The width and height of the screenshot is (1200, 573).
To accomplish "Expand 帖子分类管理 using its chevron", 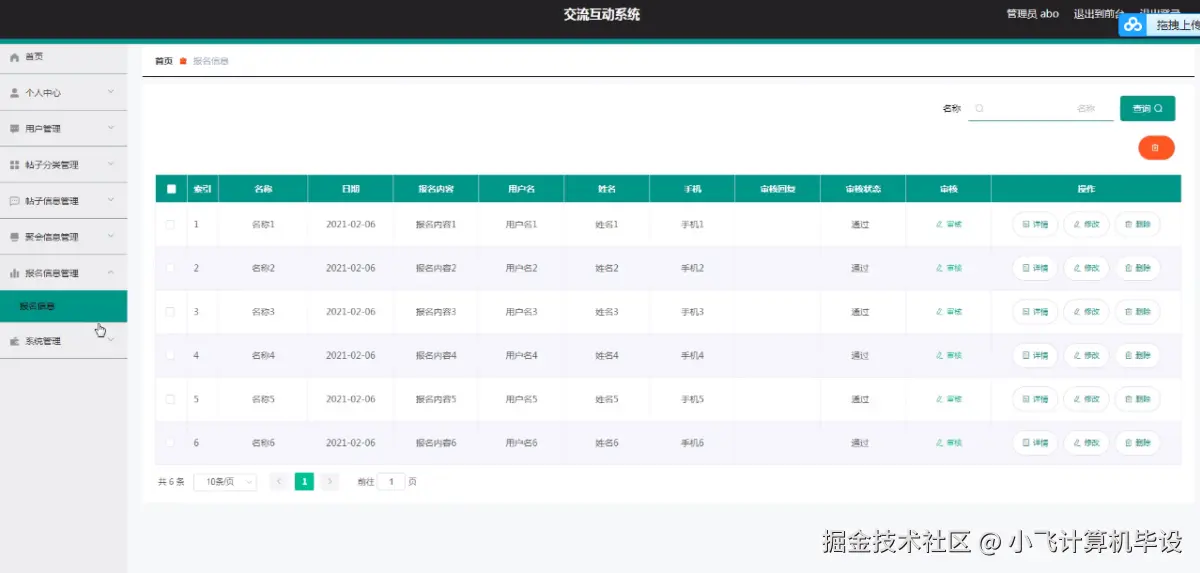I will 111,164.
